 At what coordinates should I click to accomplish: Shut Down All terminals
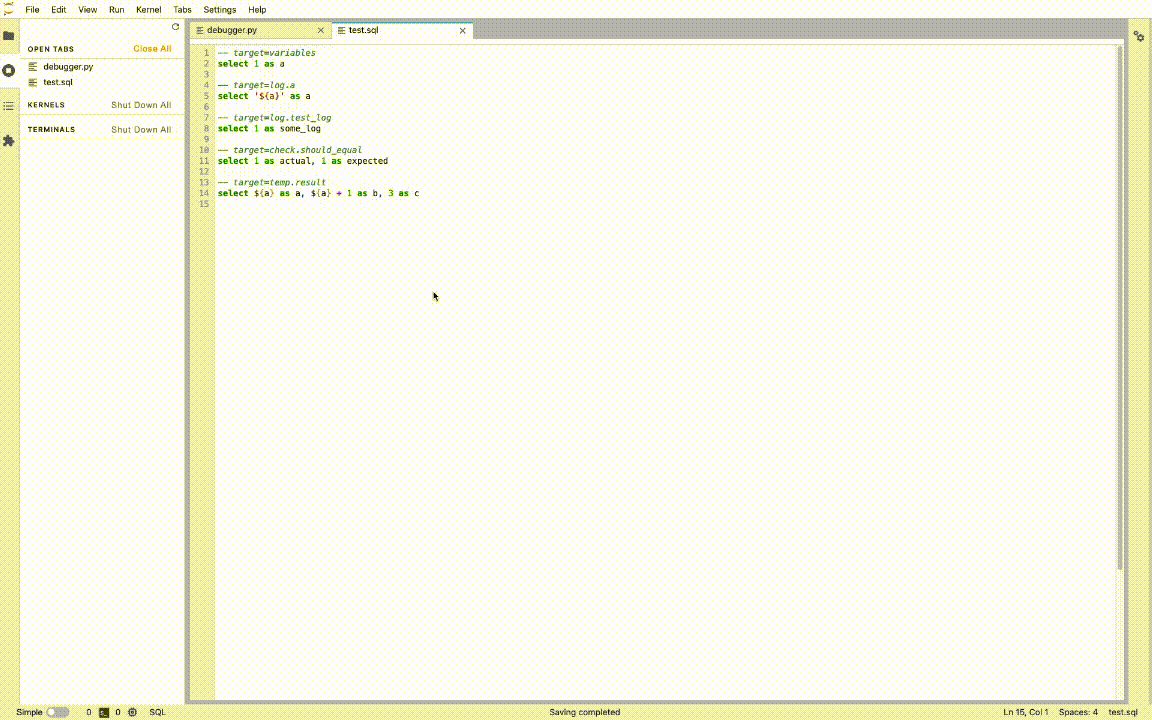[x=141, y=128]
